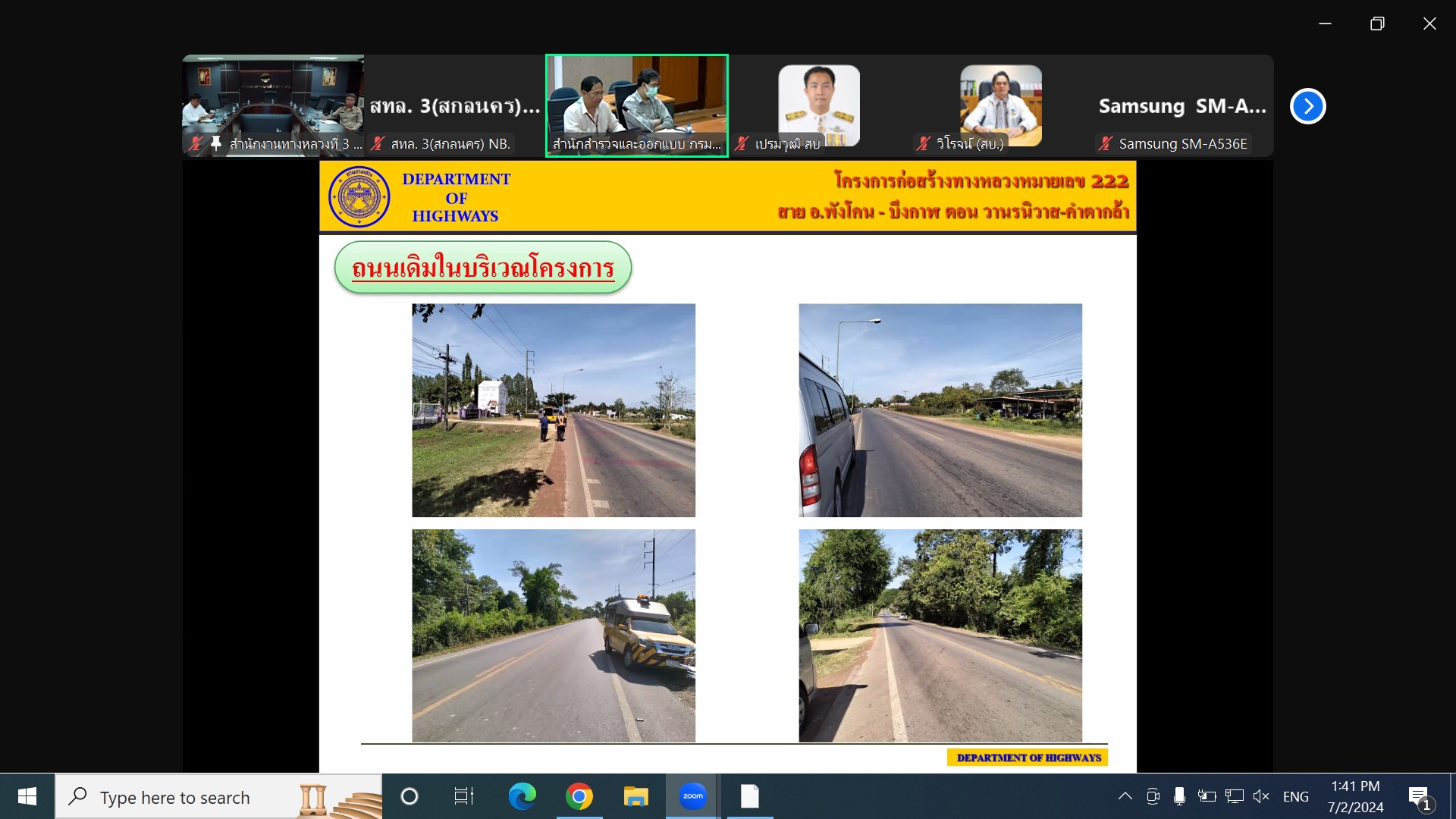The width and height of the screenshot is (1456, 819).
Task: Launch Google Chrome from taskbar
Action: coord(579,796)
